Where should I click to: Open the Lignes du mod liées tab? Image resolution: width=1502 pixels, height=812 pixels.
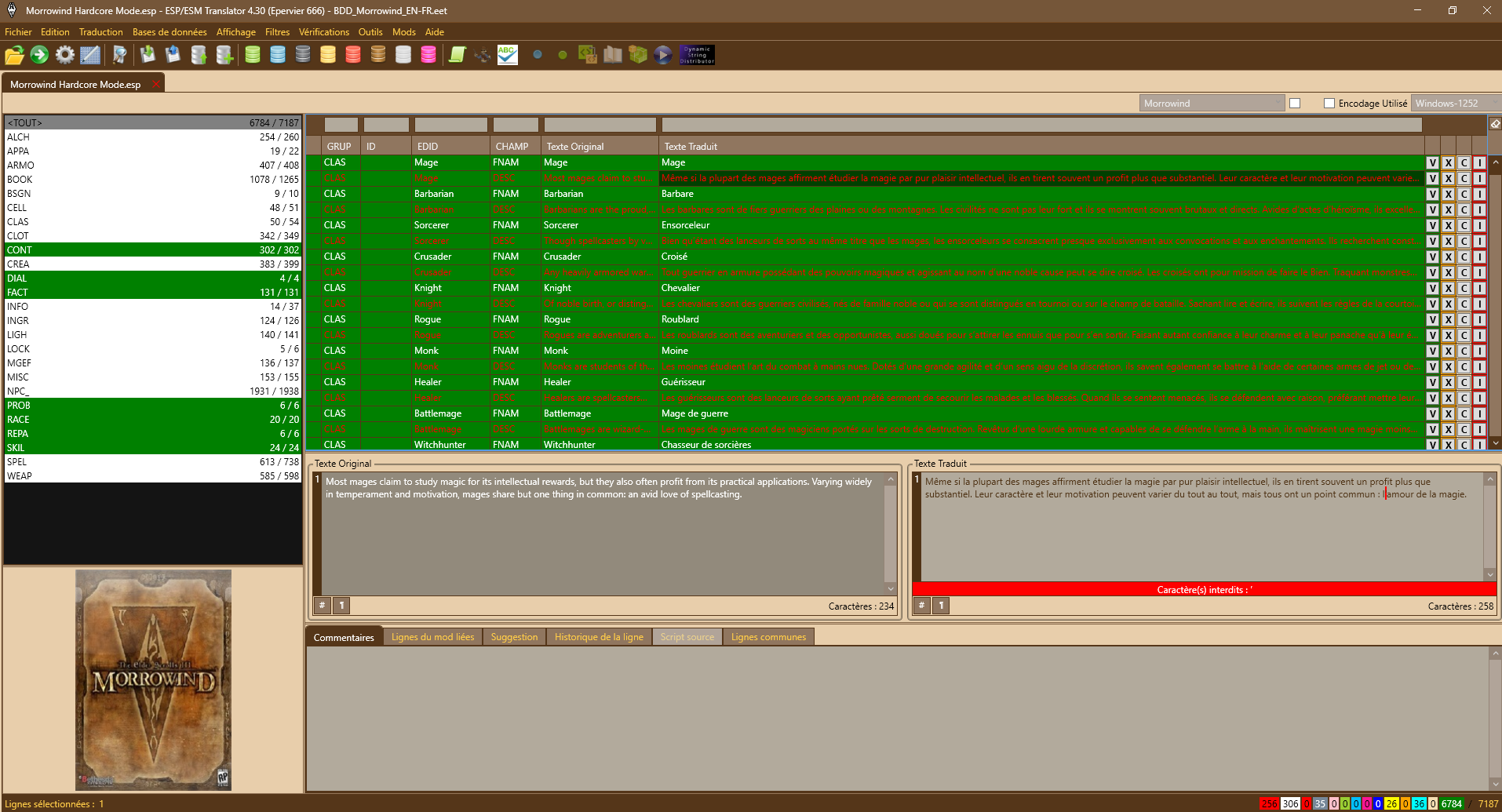(x=432, y=637)
